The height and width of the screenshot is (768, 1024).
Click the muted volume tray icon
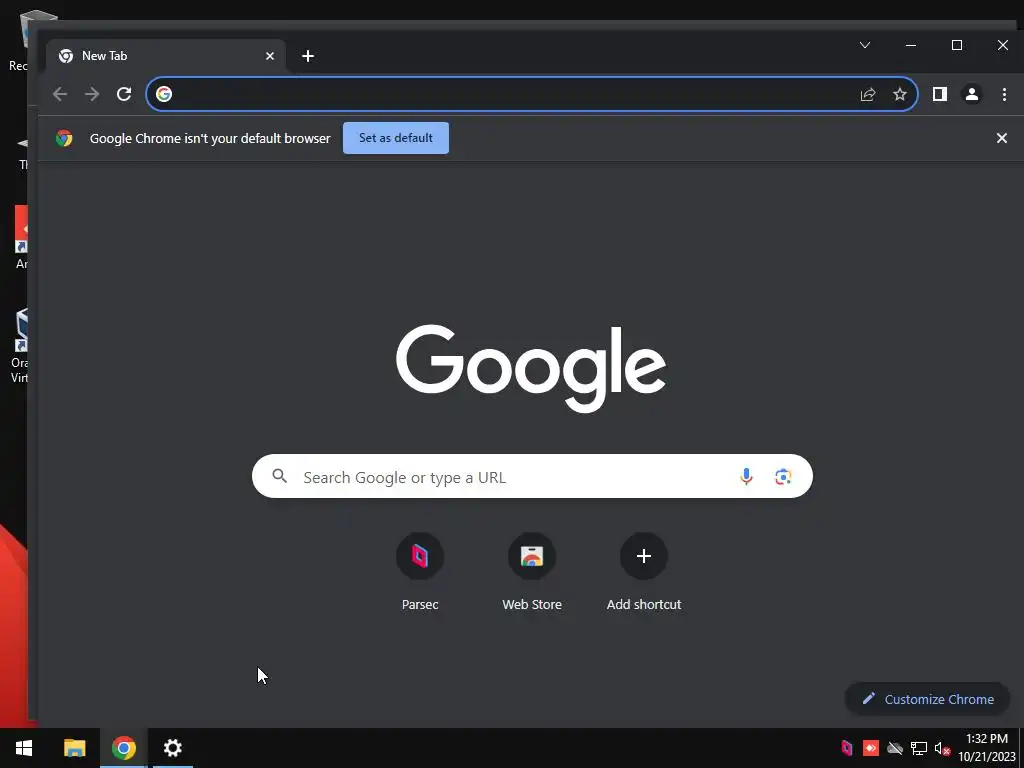click(942, 748)
